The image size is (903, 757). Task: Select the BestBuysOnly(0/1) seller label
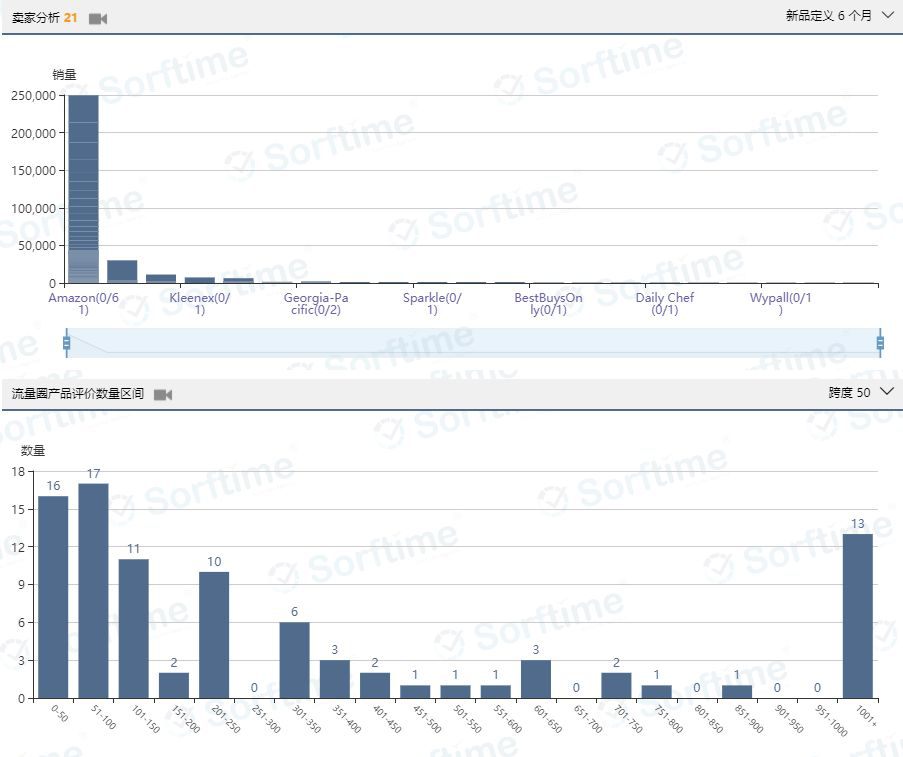point(548,304)
